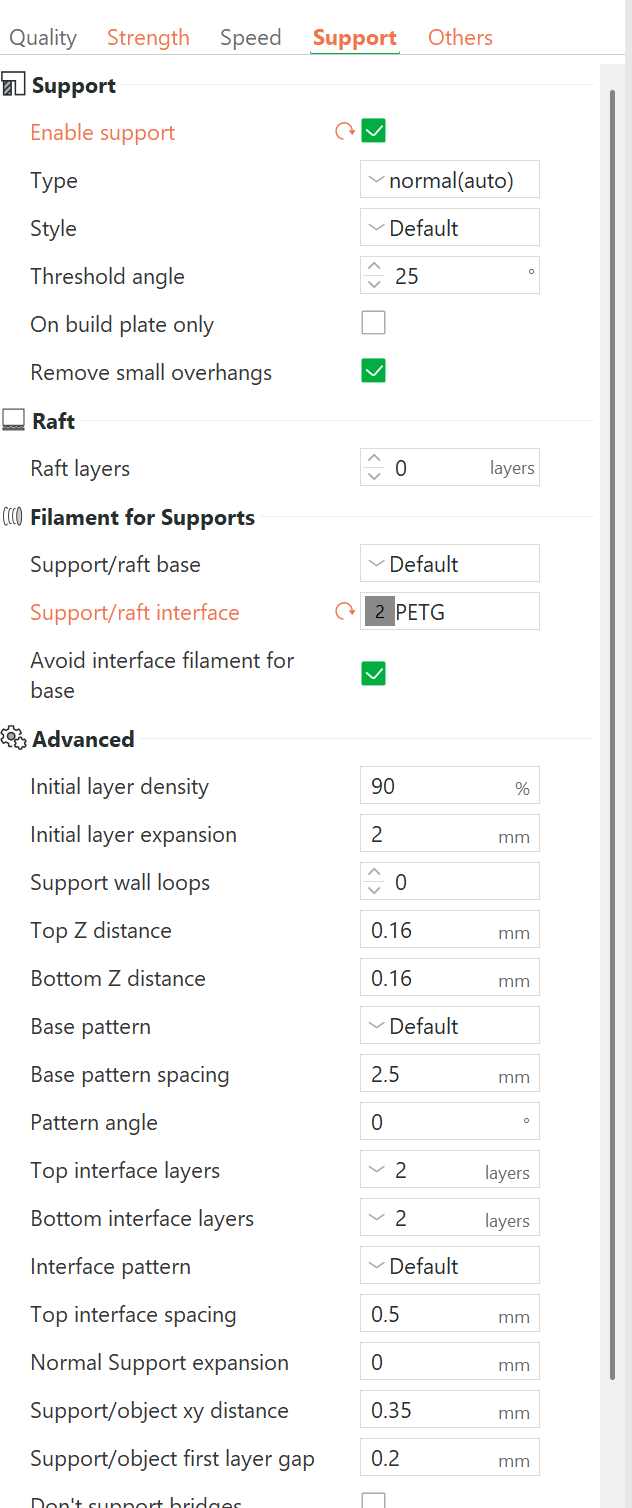Open the Strength tab

tap(148, 38)
